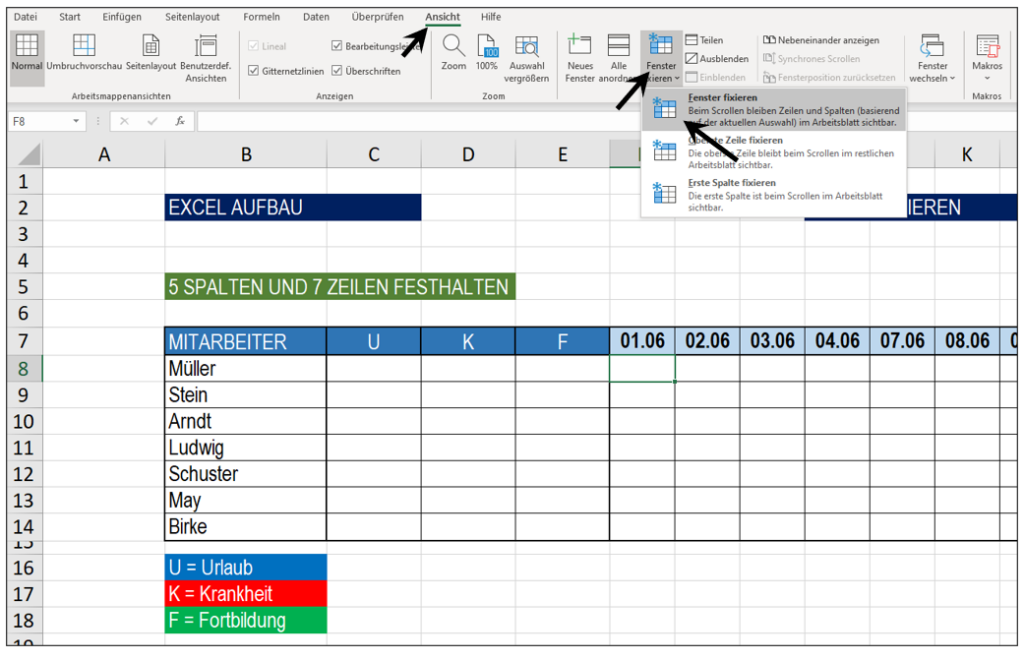The image size is (1024, 660).
Task: Select the column header cell labeled U
Action: pyautogui.click(x=374, y=341)
